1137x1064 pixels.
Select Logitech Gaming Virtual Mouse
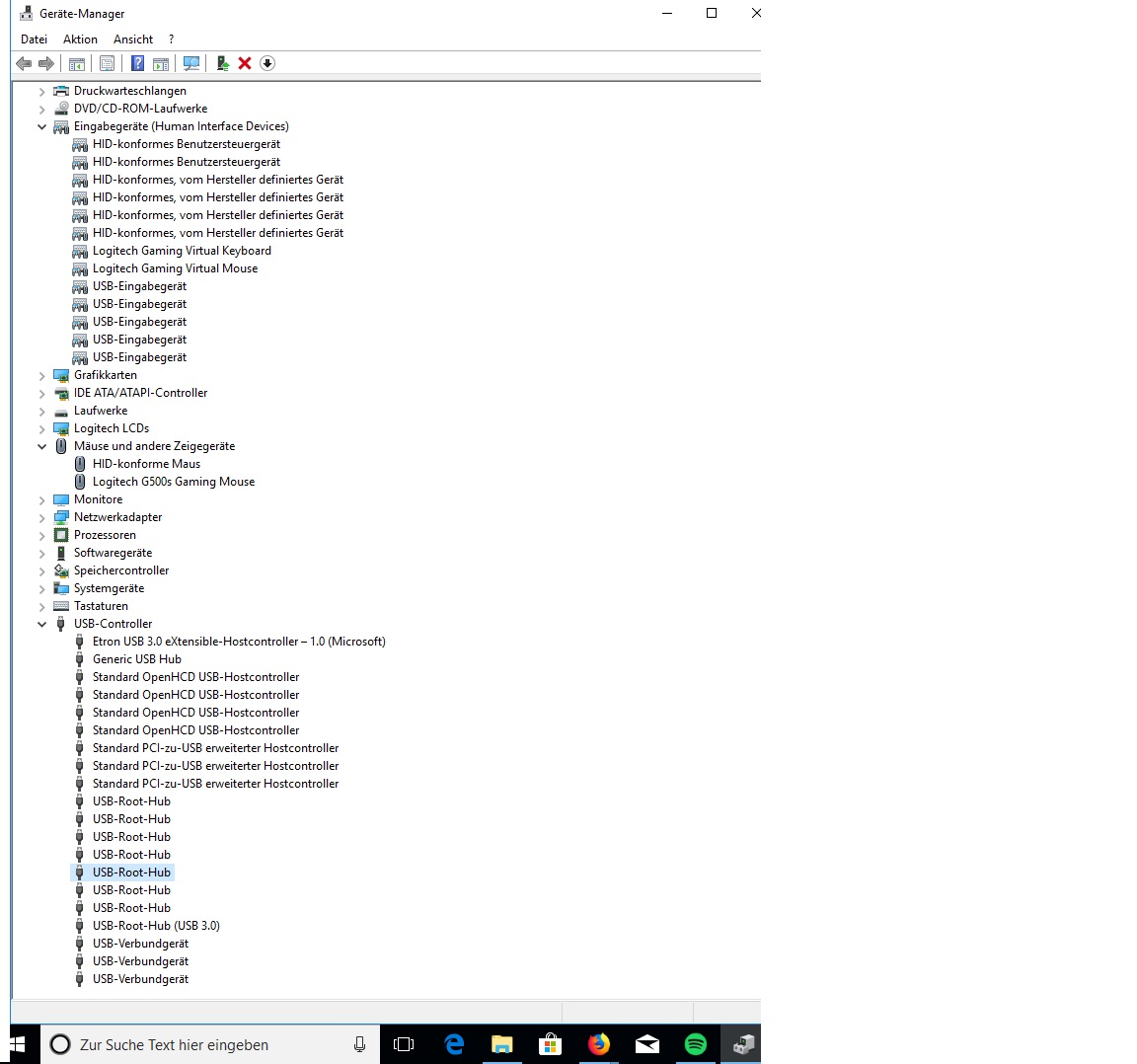coord(176,268)
